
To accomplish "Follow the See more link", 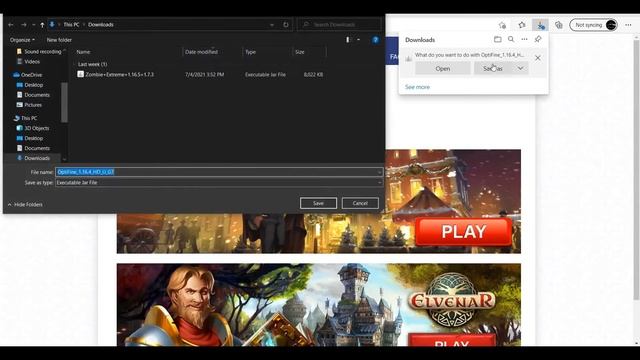I will click(417, 87).
